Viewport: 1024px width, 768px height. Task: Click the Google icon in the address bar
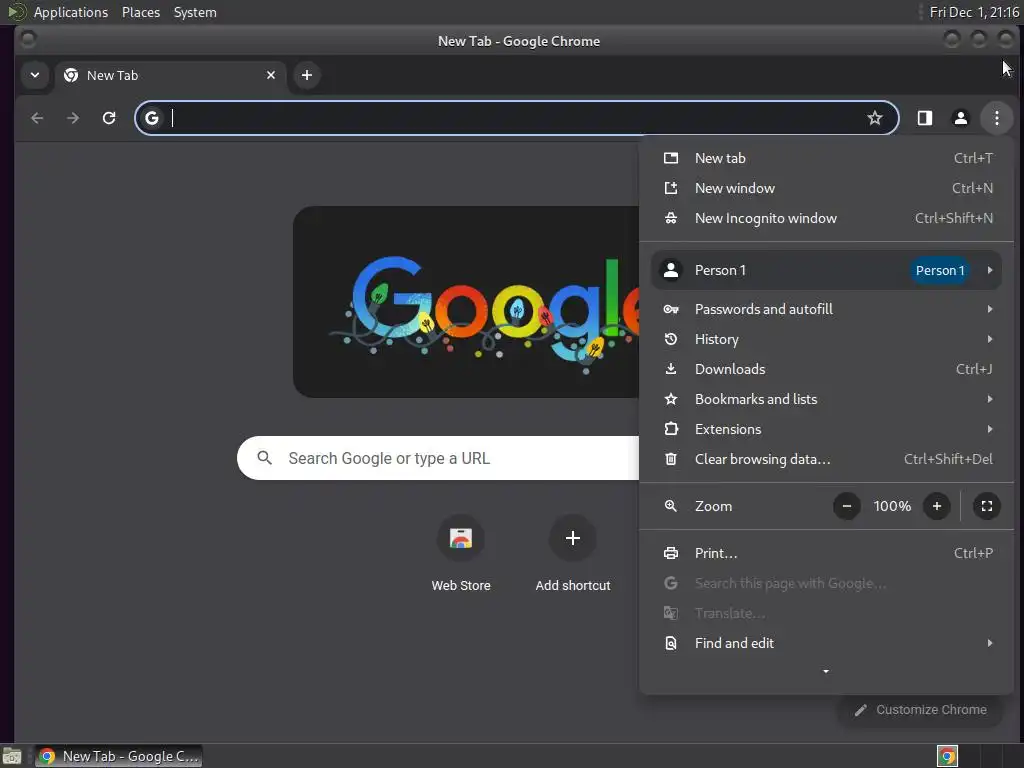pyautogui.click(x=152, y=118)
